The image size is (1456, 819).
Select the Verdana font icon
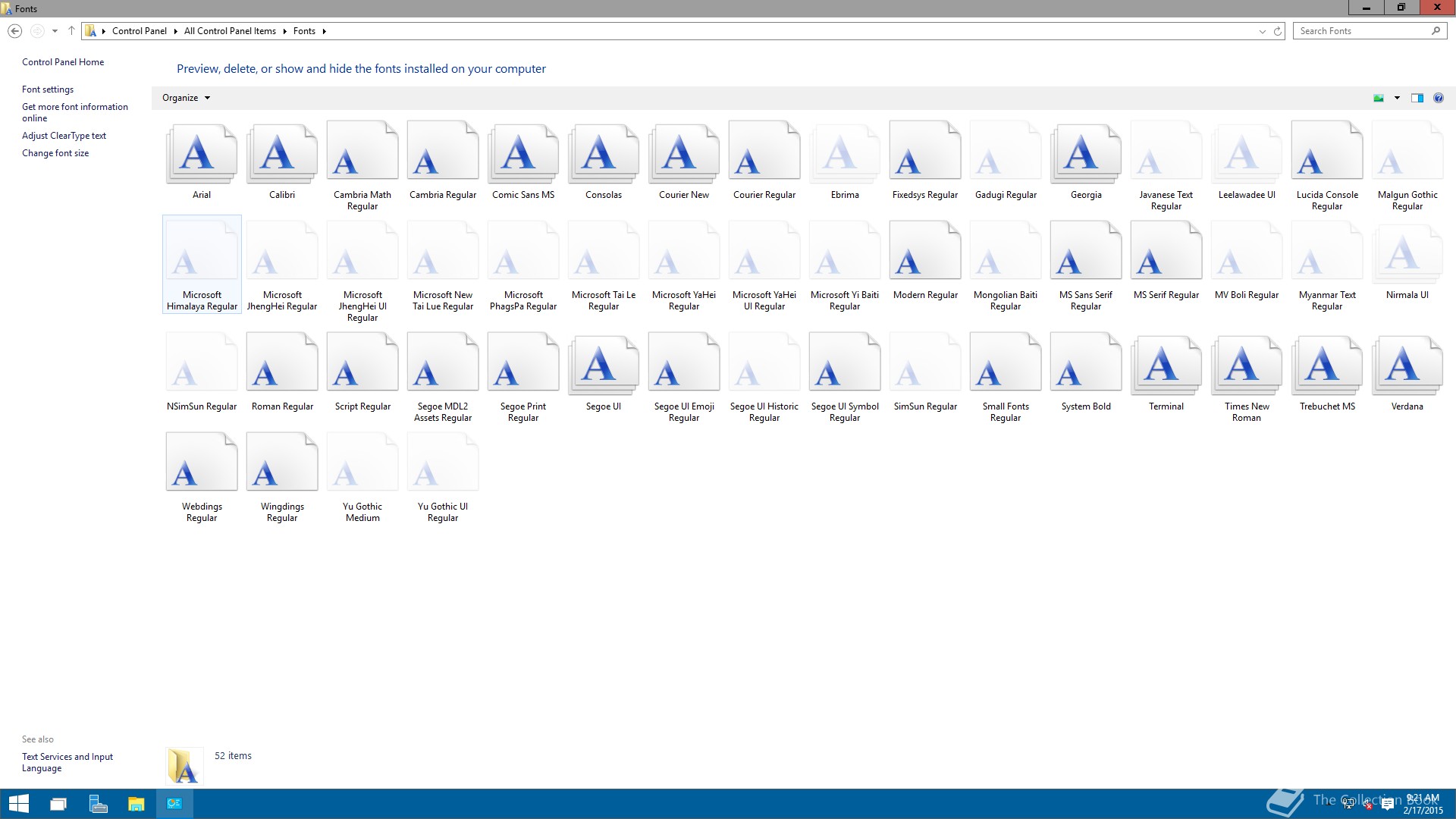[1407, 366]
